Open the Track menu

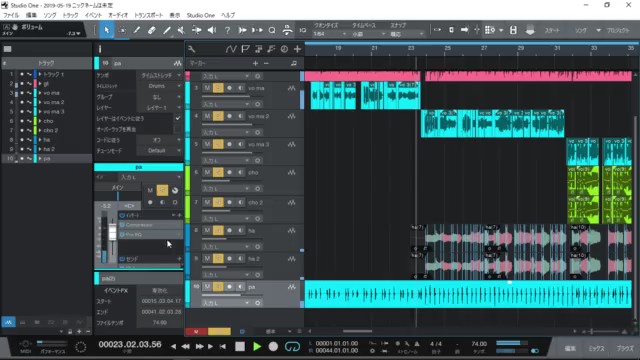click(x=70, y=15)
